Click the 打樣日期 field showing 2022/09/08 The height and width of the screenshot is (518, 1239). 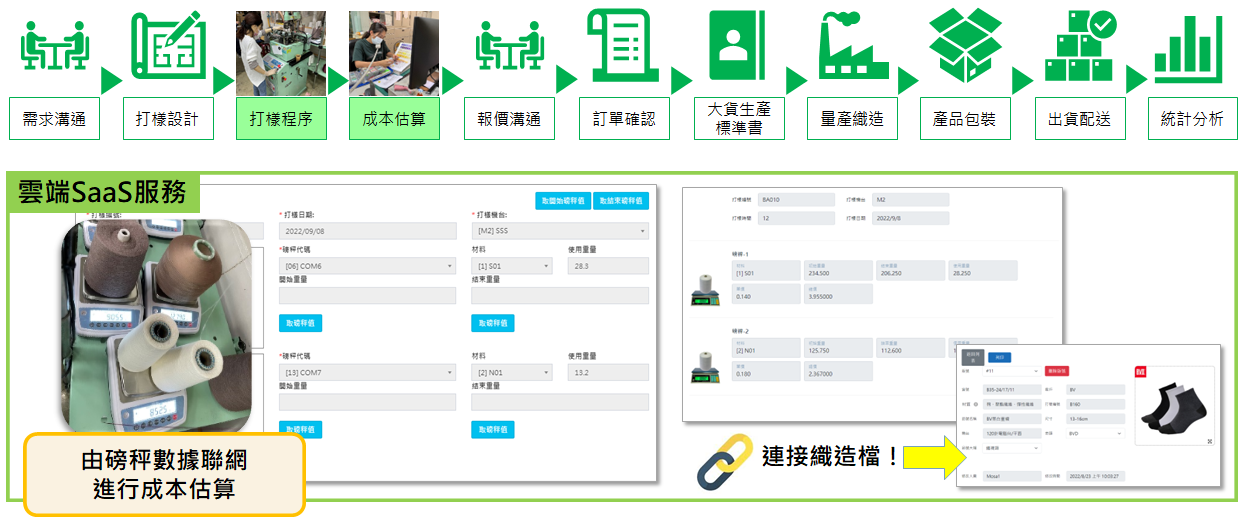tap(366, 231)
